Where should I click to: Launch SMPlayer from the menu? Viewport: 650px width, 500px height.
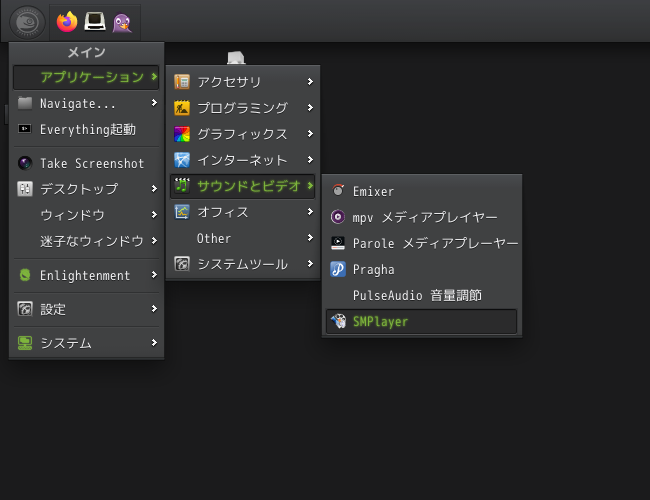[x=422, y=321]
